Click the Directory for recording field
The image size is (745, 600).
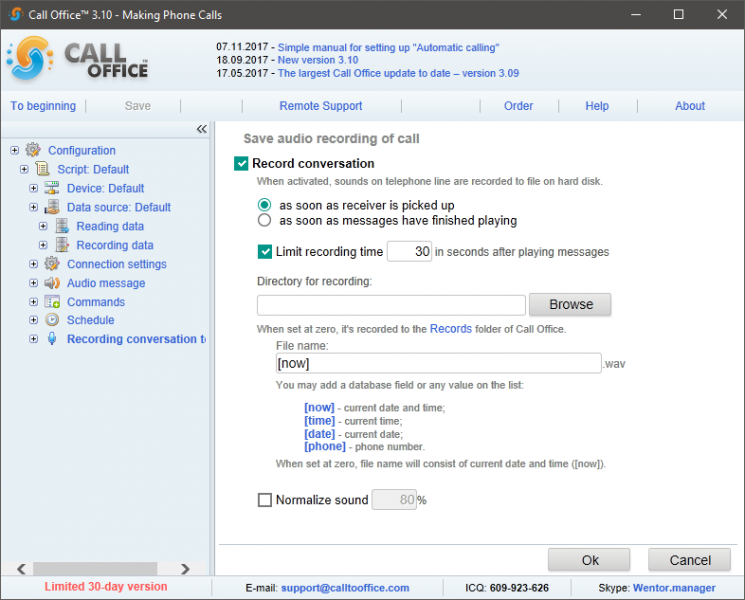(391, 305)
